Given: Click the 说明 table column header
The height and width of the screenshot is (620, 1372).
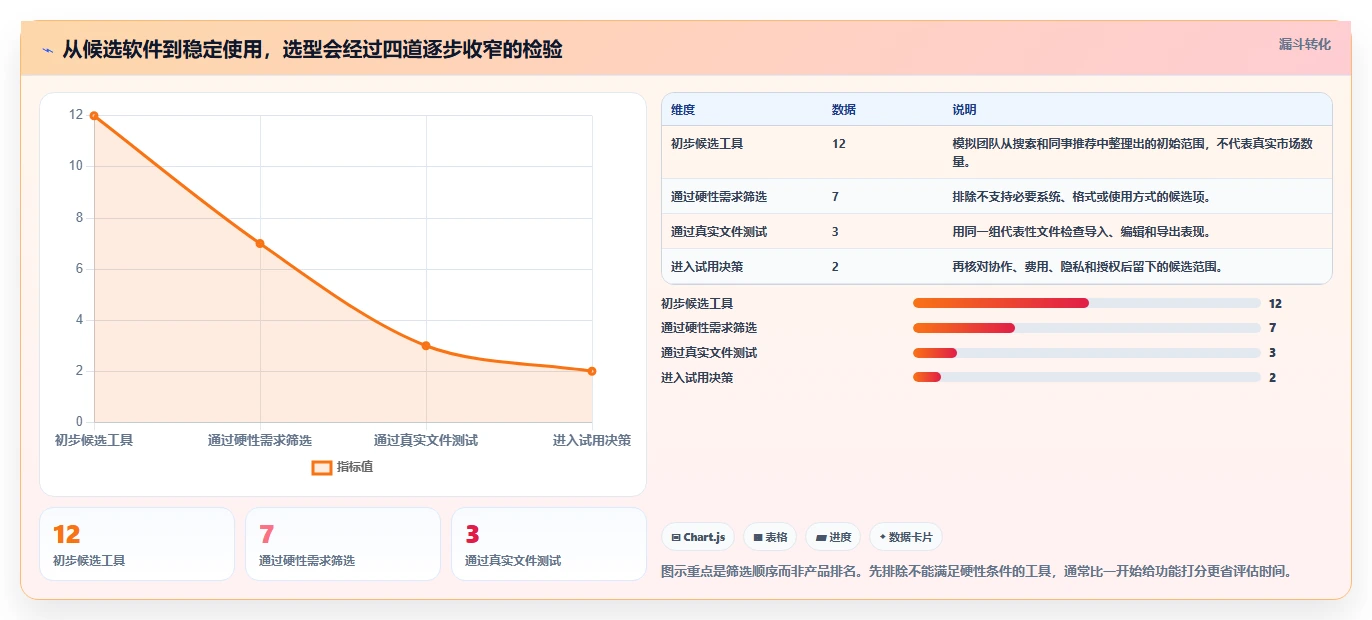Looking at the screenshot, I should [964, 110].
